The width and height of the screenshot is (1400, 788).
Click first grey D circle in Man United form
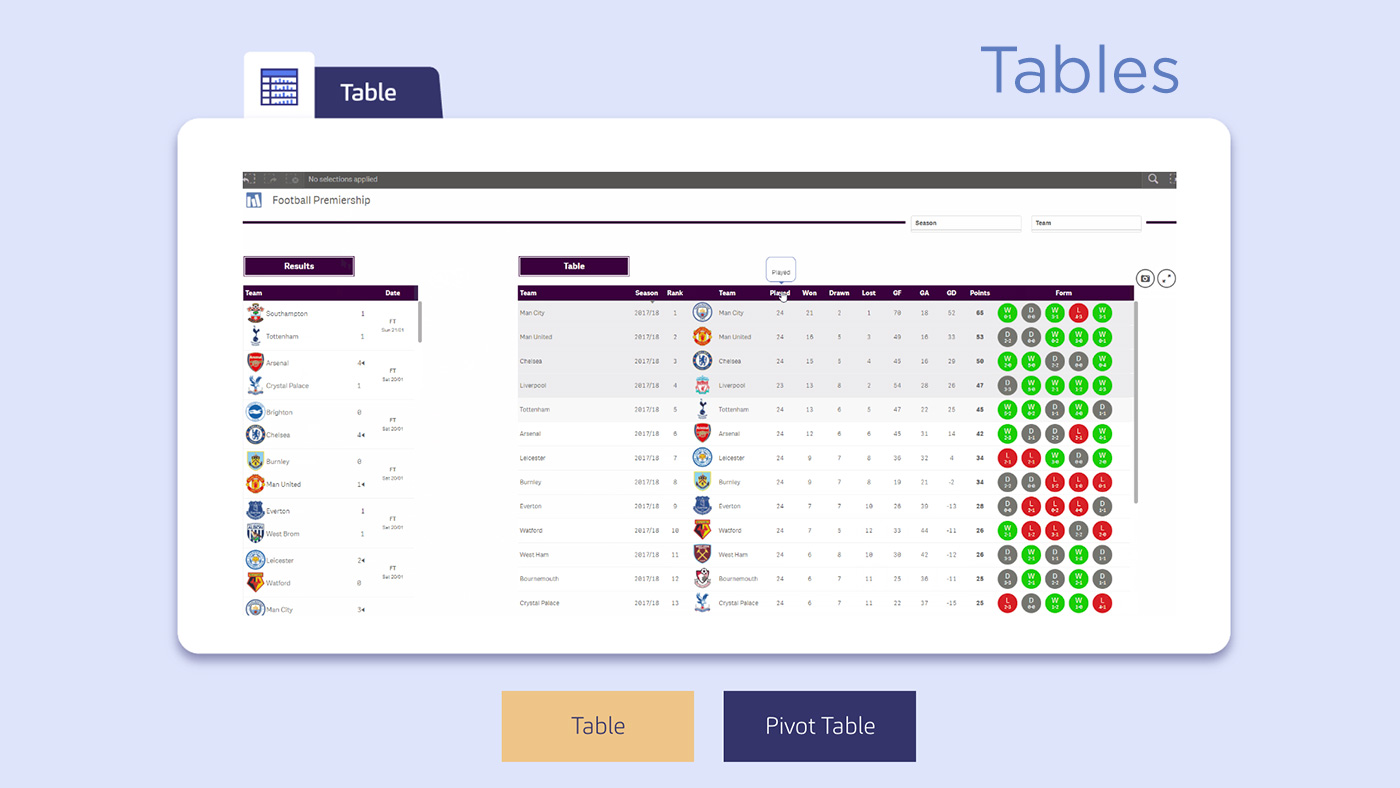tap(1007, 337)
